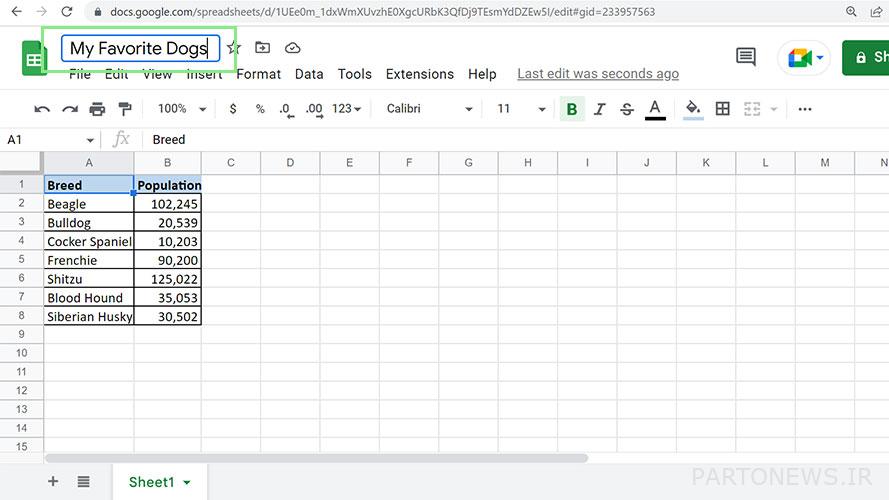889x500 pixels.
Task: Open the zoom 100% dropdown
Action: [181, 109]
